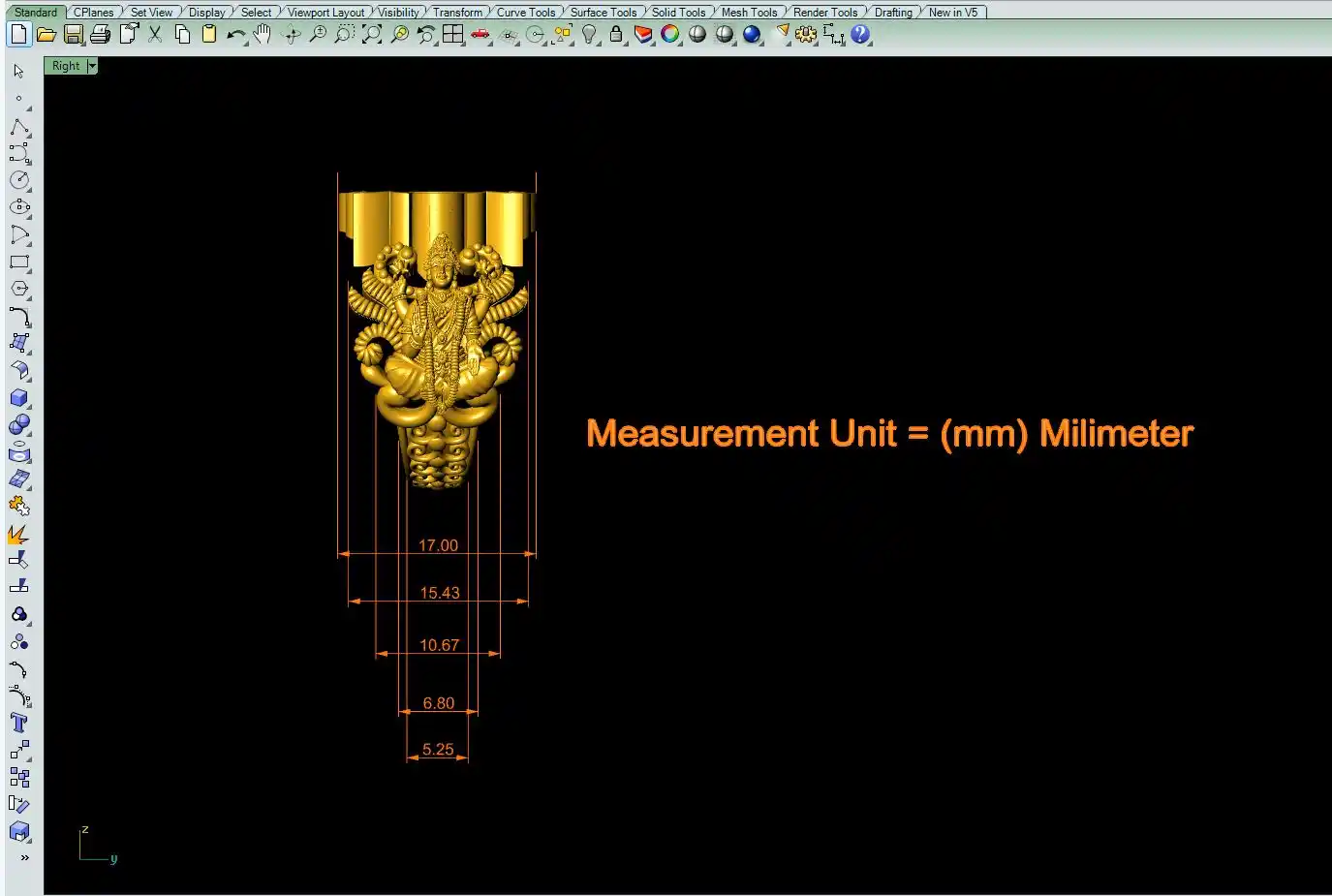This screenshot has height=896, width=1332.
Task: Select the Circle tool in the sidebar
Action: [x=19, y=180]
